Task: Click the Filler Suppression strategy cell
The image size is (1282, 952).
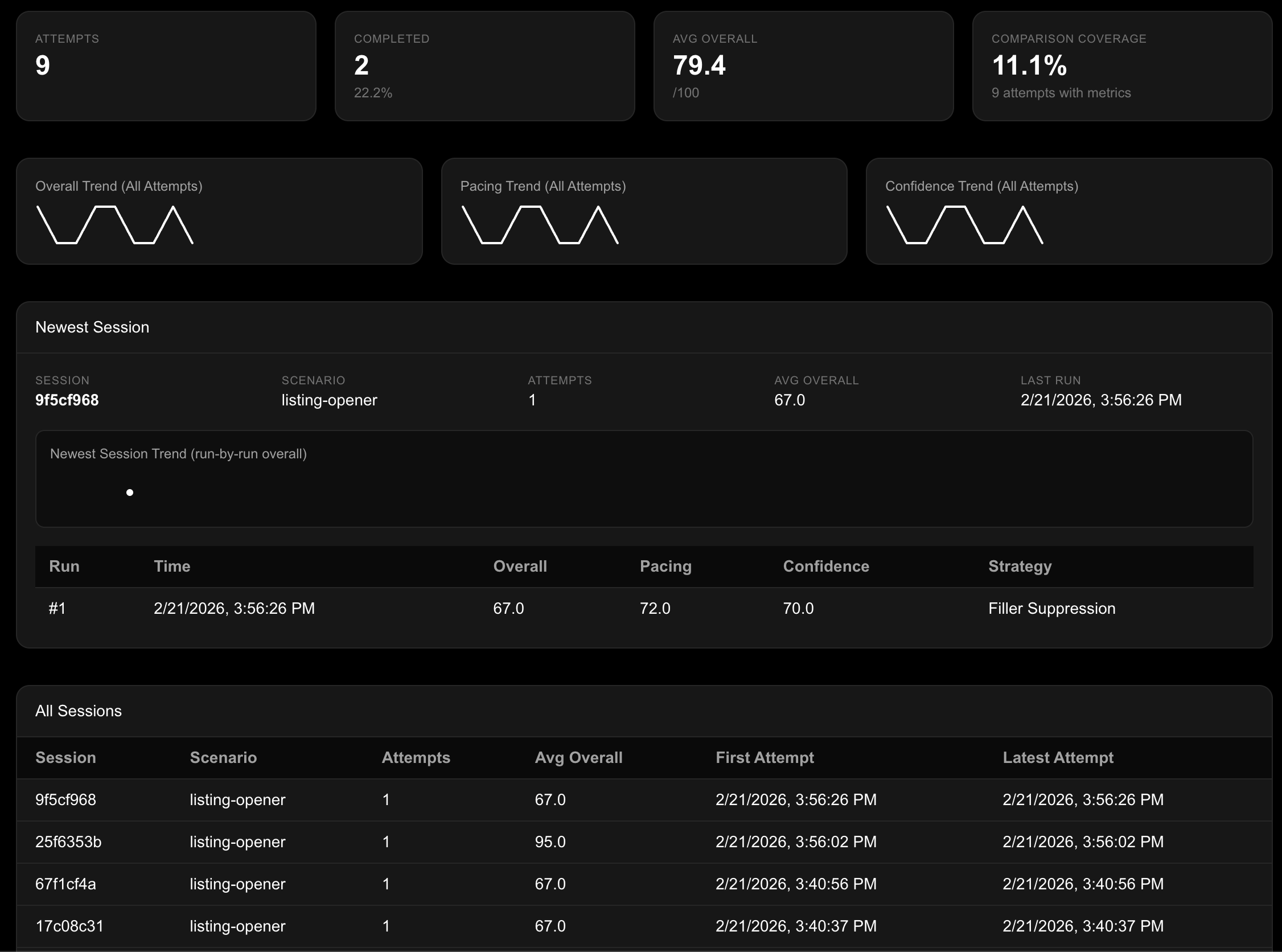Action: [x=1051, y=609]
